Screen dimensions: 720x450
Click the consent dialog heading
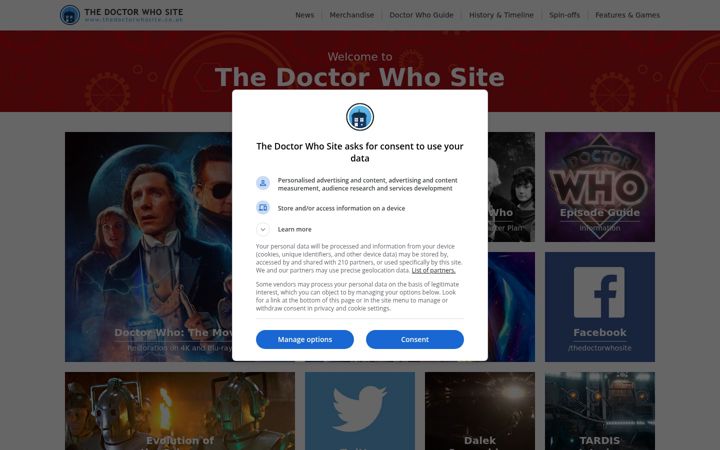[360, 152]
